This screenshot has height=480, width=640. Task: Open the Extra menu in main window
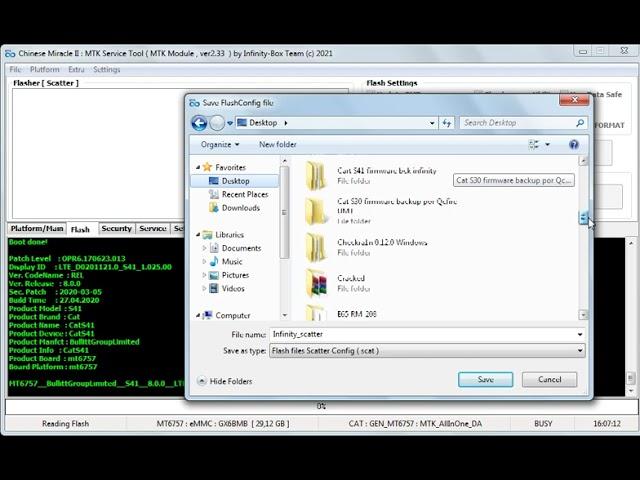[x=76, y=69]
